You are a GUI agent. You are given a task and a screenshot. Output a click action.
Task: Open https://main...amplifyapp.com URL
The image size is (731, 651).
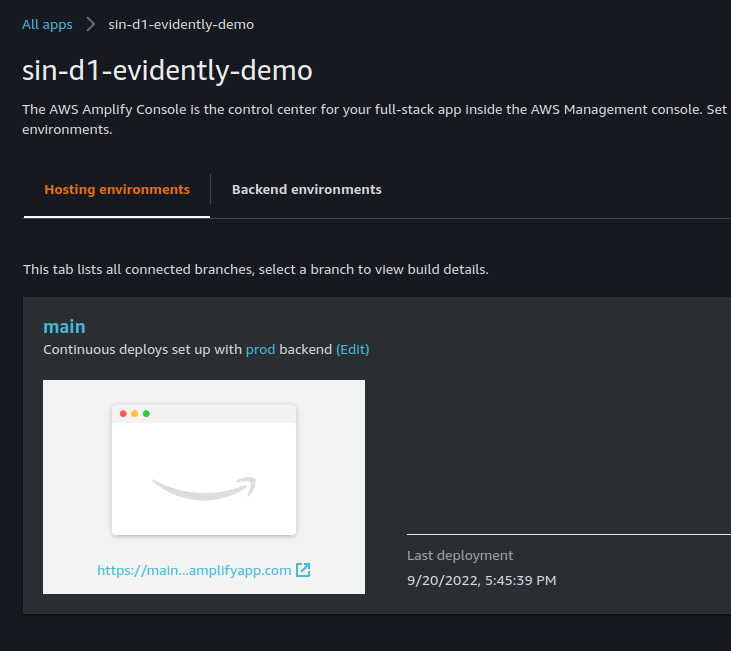[194, 570]
